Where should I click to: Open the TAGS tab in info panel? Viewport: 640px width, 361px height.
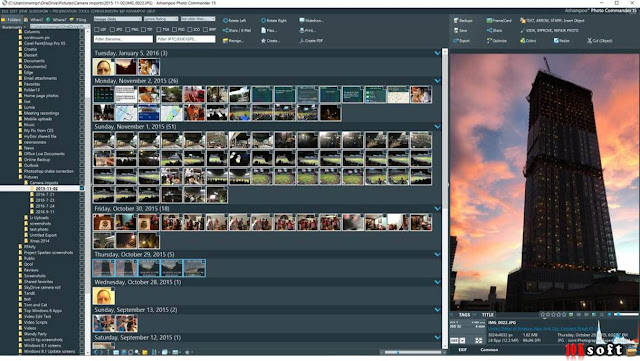[464, 315]
